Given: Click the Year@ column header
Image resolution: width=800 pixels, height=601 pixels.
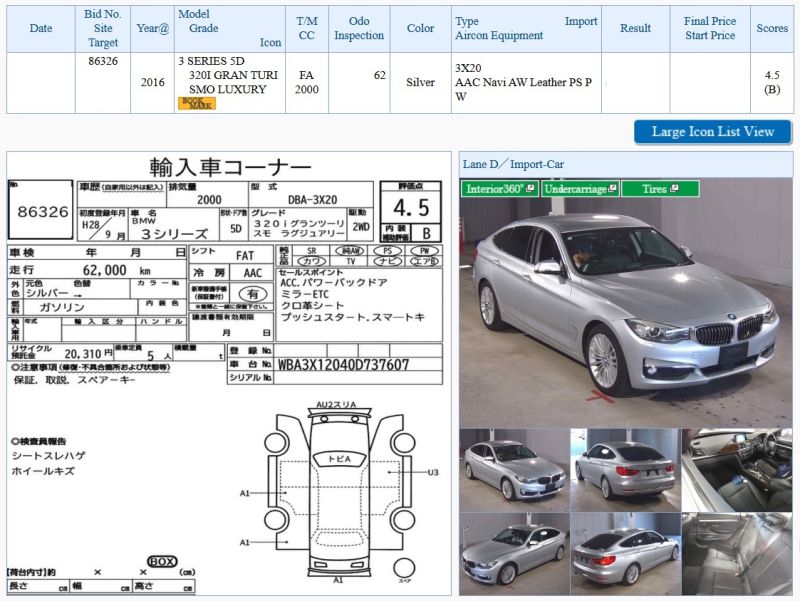Looking at the screenshot, I should (x=153, y=29).
